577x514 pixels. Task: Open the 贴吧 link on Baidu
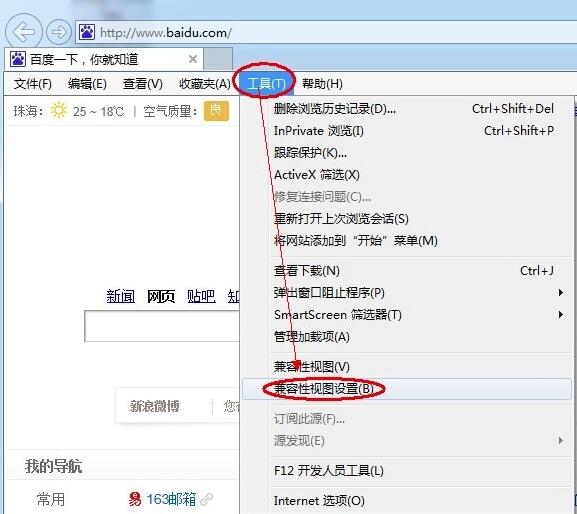pyautogui.click(x=201, y=296)
